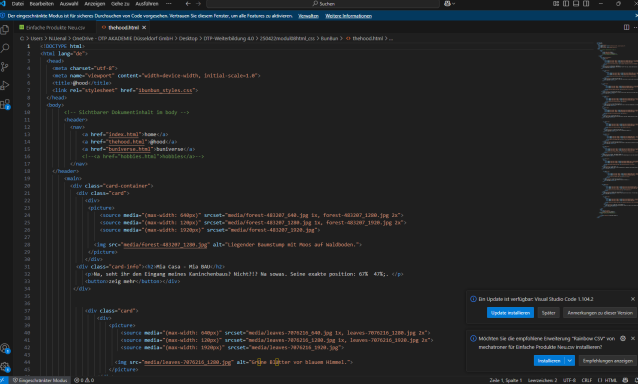The image size is (638, 384).
Task: Open the Manage gear menu
Action: point(5,367)
